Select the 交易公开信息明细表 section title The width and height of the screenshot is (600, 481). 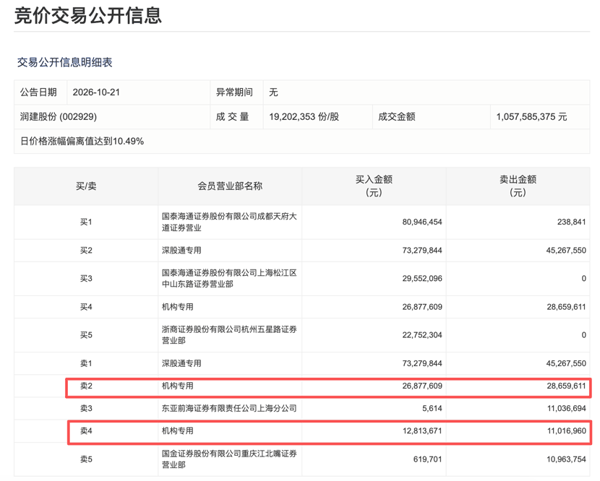[x=65, y=62]
